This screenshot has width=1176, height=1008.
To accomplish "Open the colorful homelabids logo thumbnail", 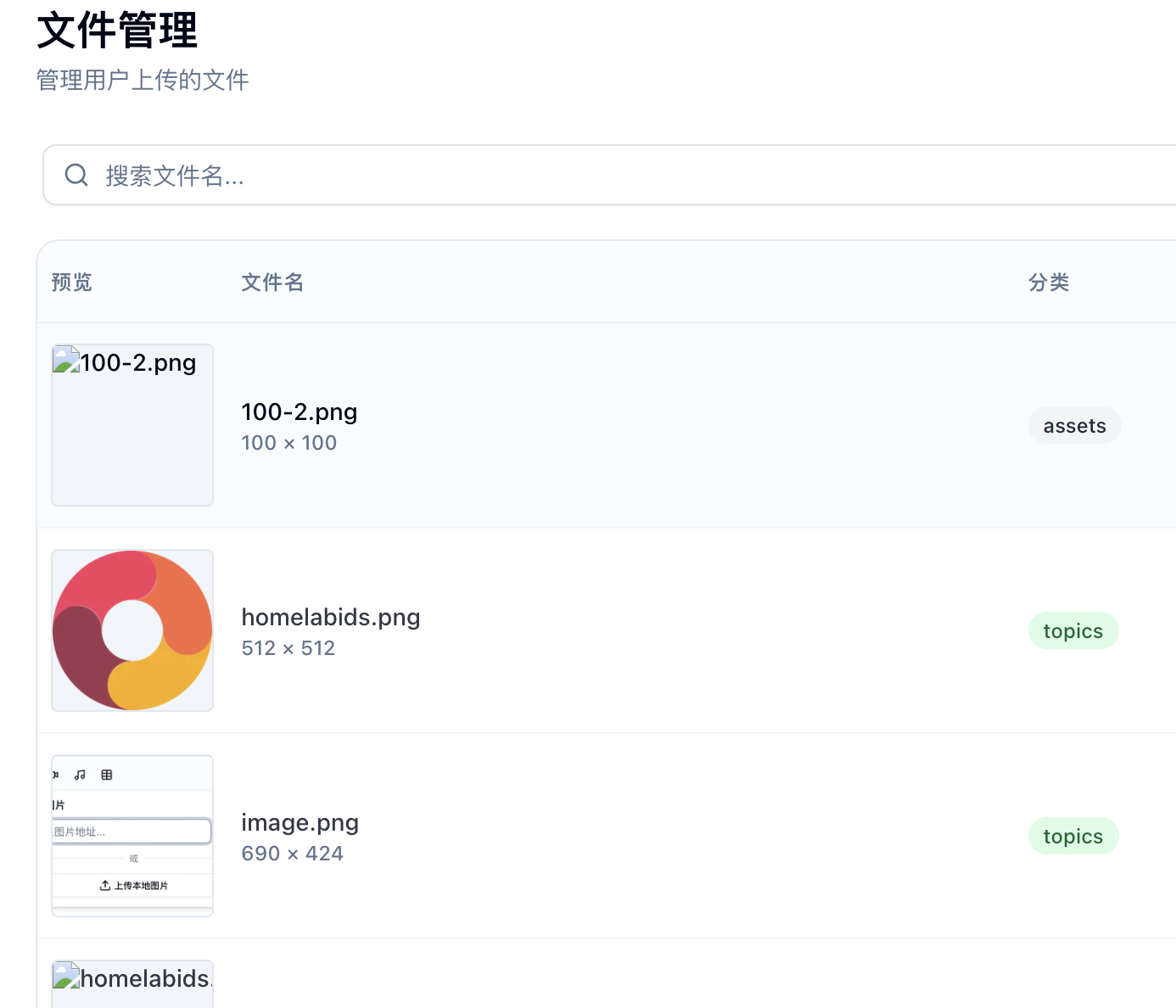I will click(132, 630).
